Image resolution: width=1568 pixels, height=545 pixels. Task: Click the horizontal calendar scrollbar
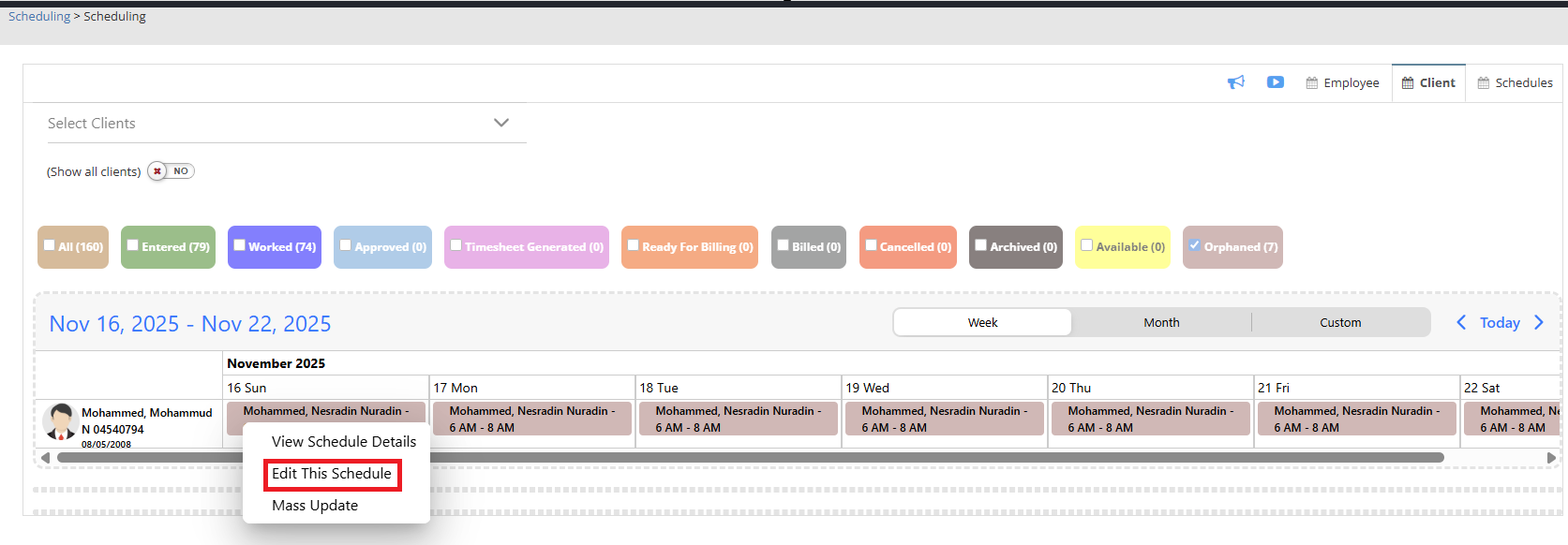point(750,458)
